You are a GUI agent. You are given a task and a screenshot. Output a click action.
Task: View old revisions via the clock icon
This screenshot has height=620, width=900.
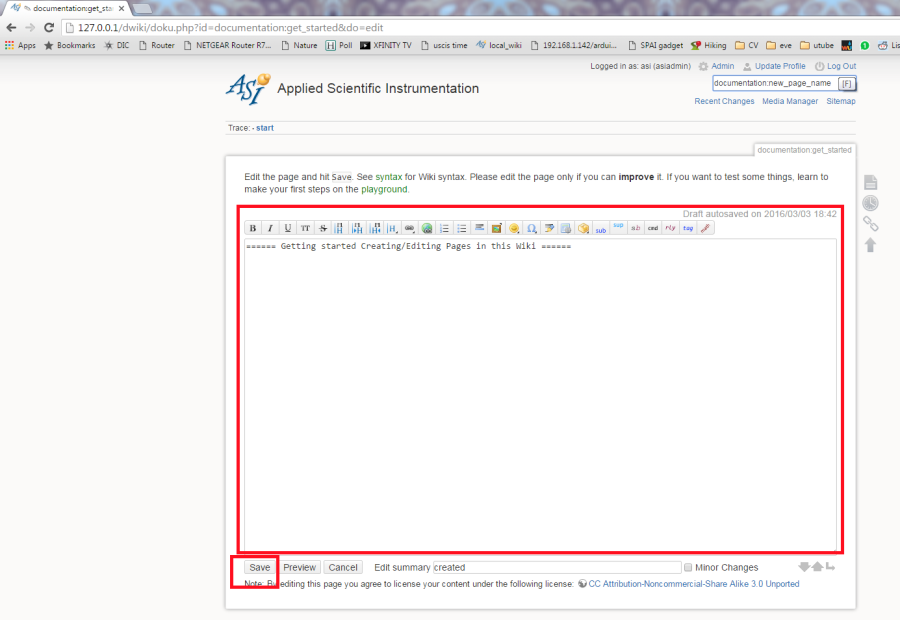(870, 202)
